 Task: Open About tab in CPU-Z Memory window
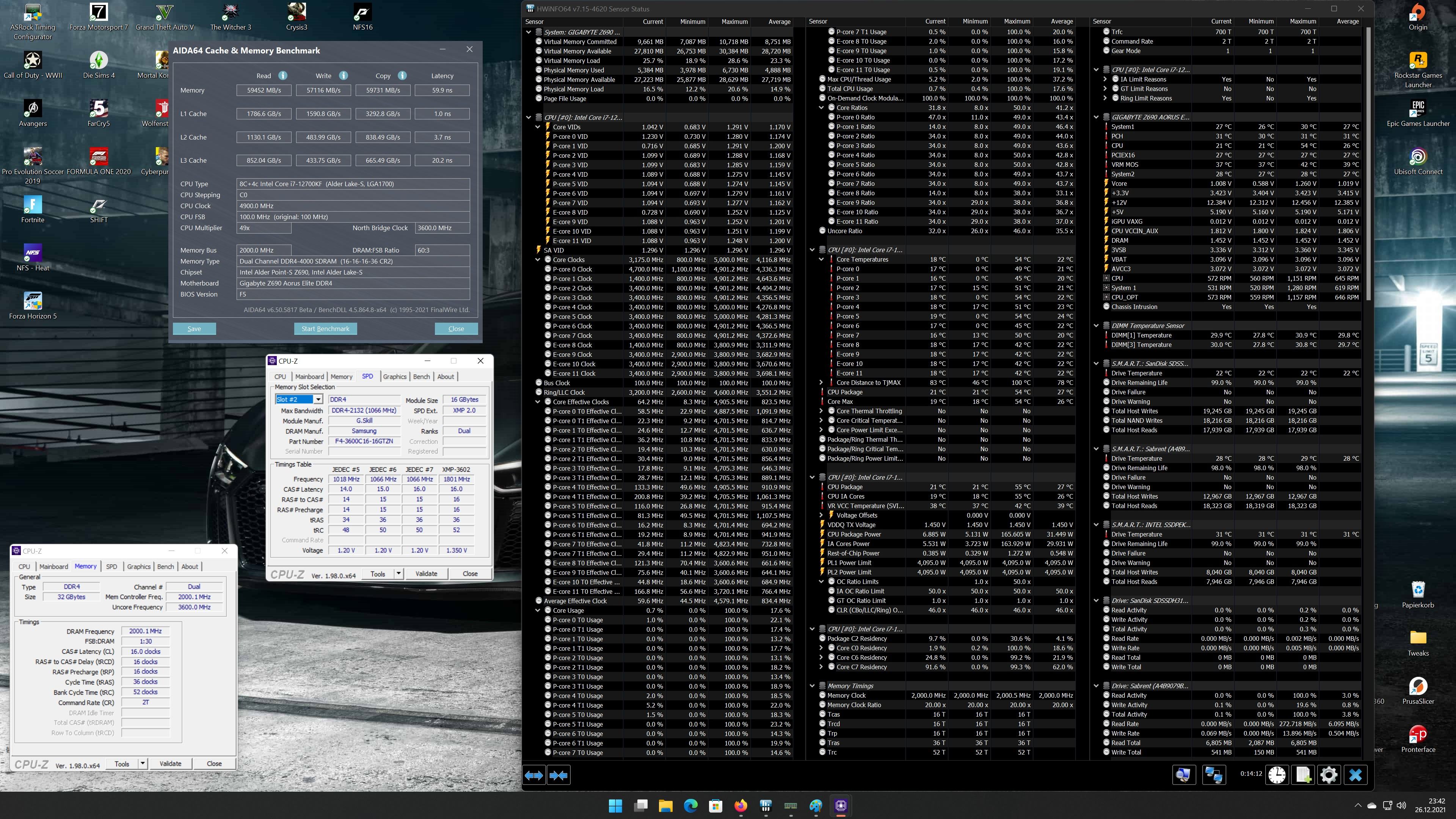tap(190, 566)
